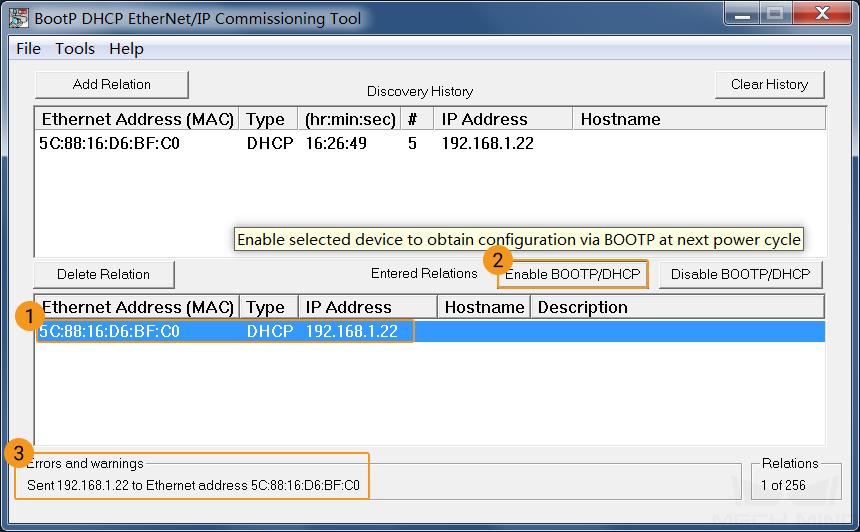Click IP 192.168.1.22 in the highlighted relation row

pos(352,331)
